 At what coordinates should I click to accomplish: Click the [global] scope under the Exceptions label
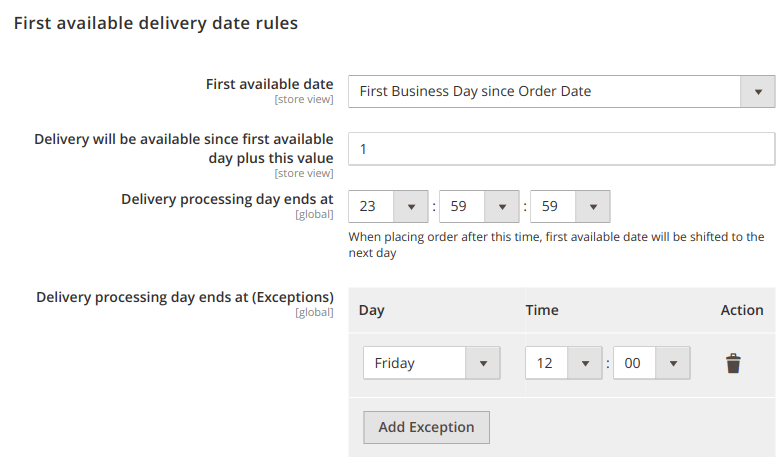[314, 313]
